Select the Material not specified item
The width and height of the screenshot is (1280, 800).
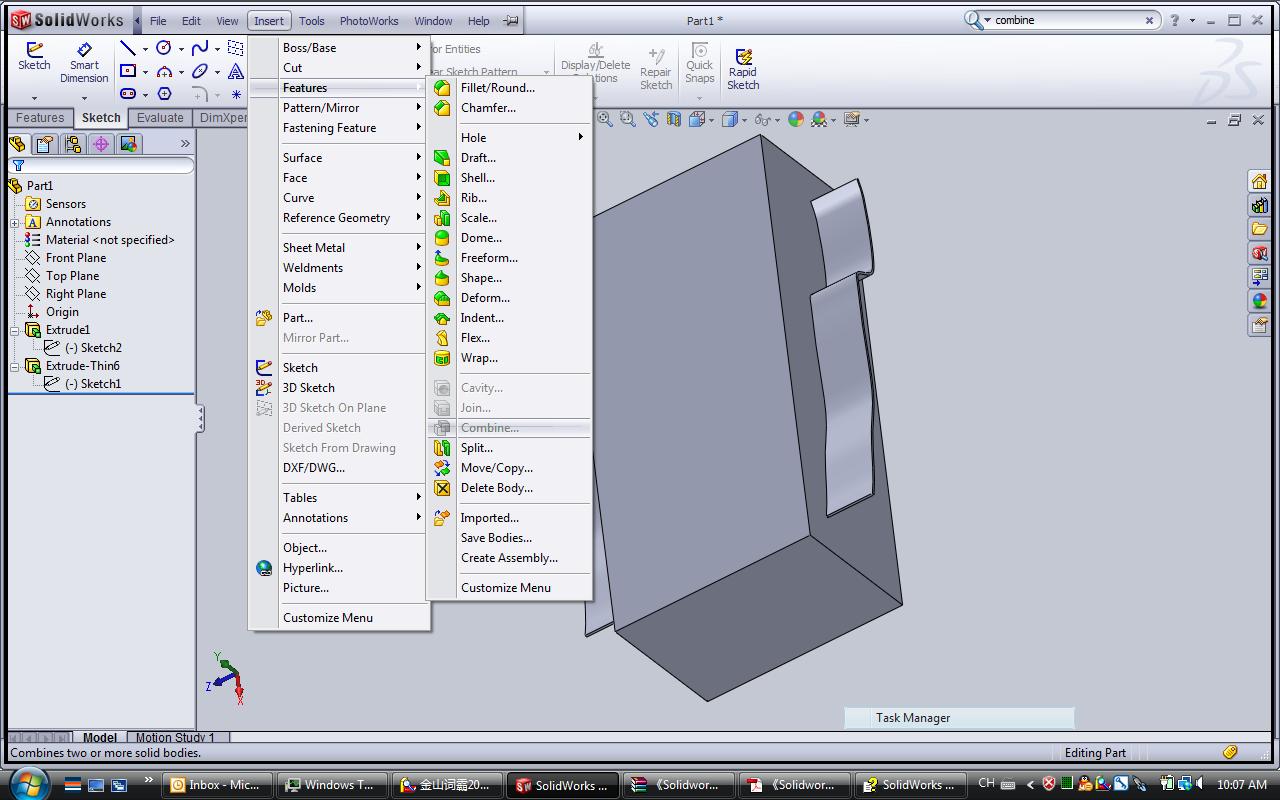[110, 240]
